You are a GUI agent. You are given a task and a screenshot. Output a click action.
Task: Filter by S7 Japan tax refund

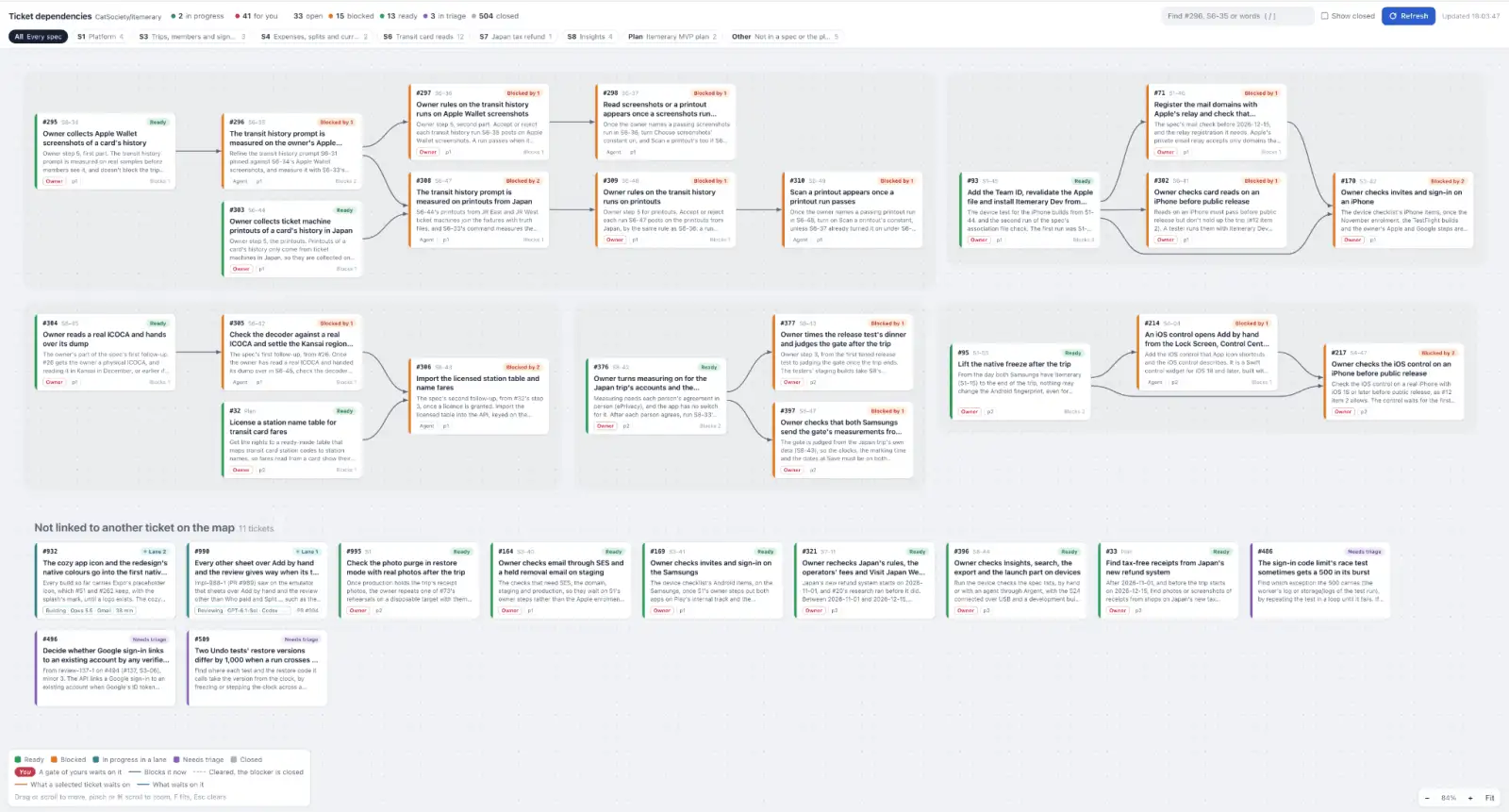click(516, 37)
